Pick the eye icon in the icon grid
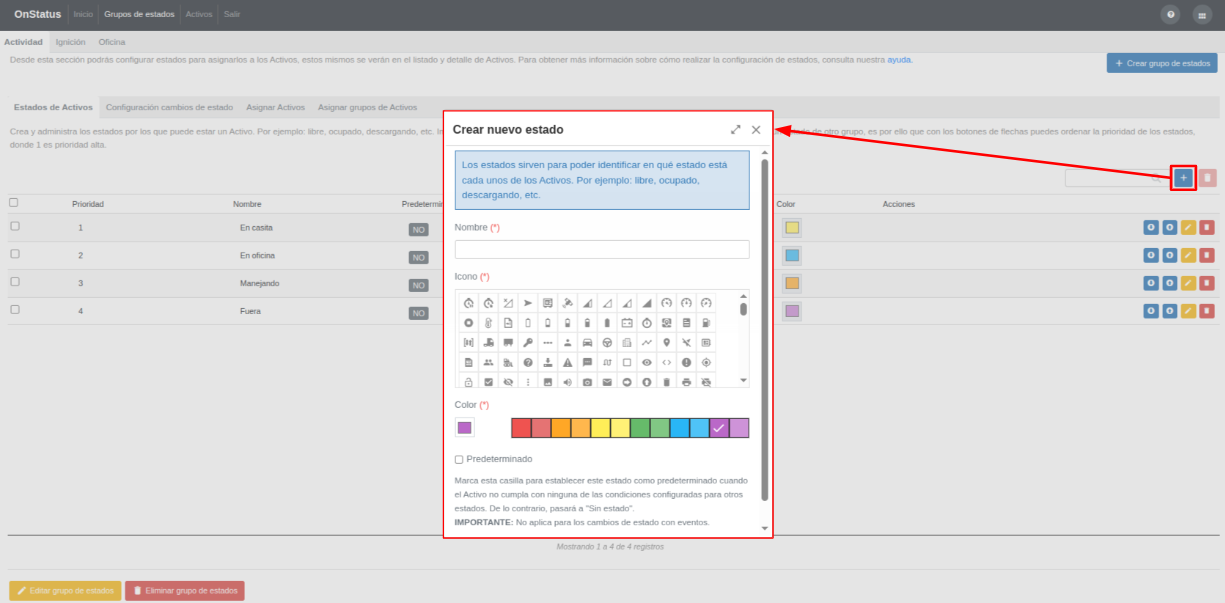The image size is (1225, 603). pyautogui.click(x=646, y=363)
